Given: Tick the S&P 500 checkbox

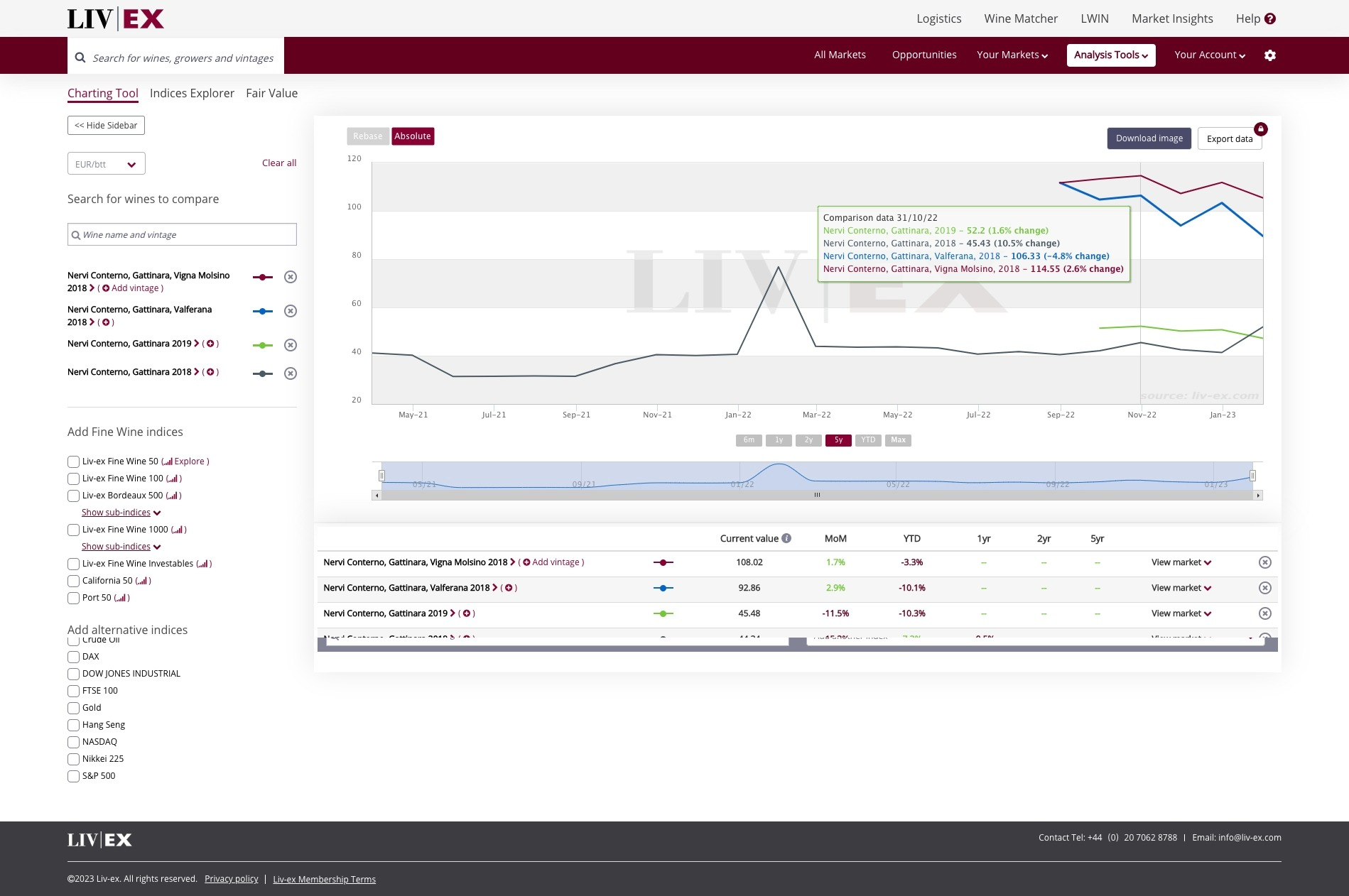Looking at the screenshot, I should [73, 776].
